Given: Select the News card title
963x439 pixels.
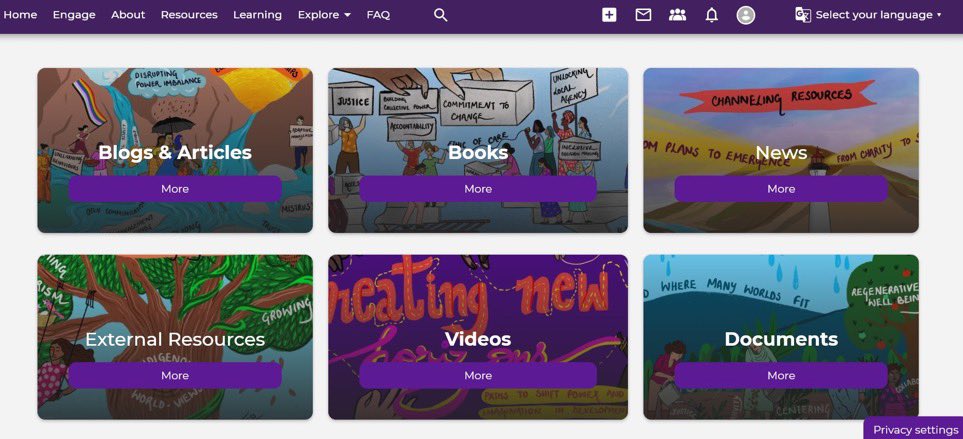Looking at the screenshot, I should [781, 152].
